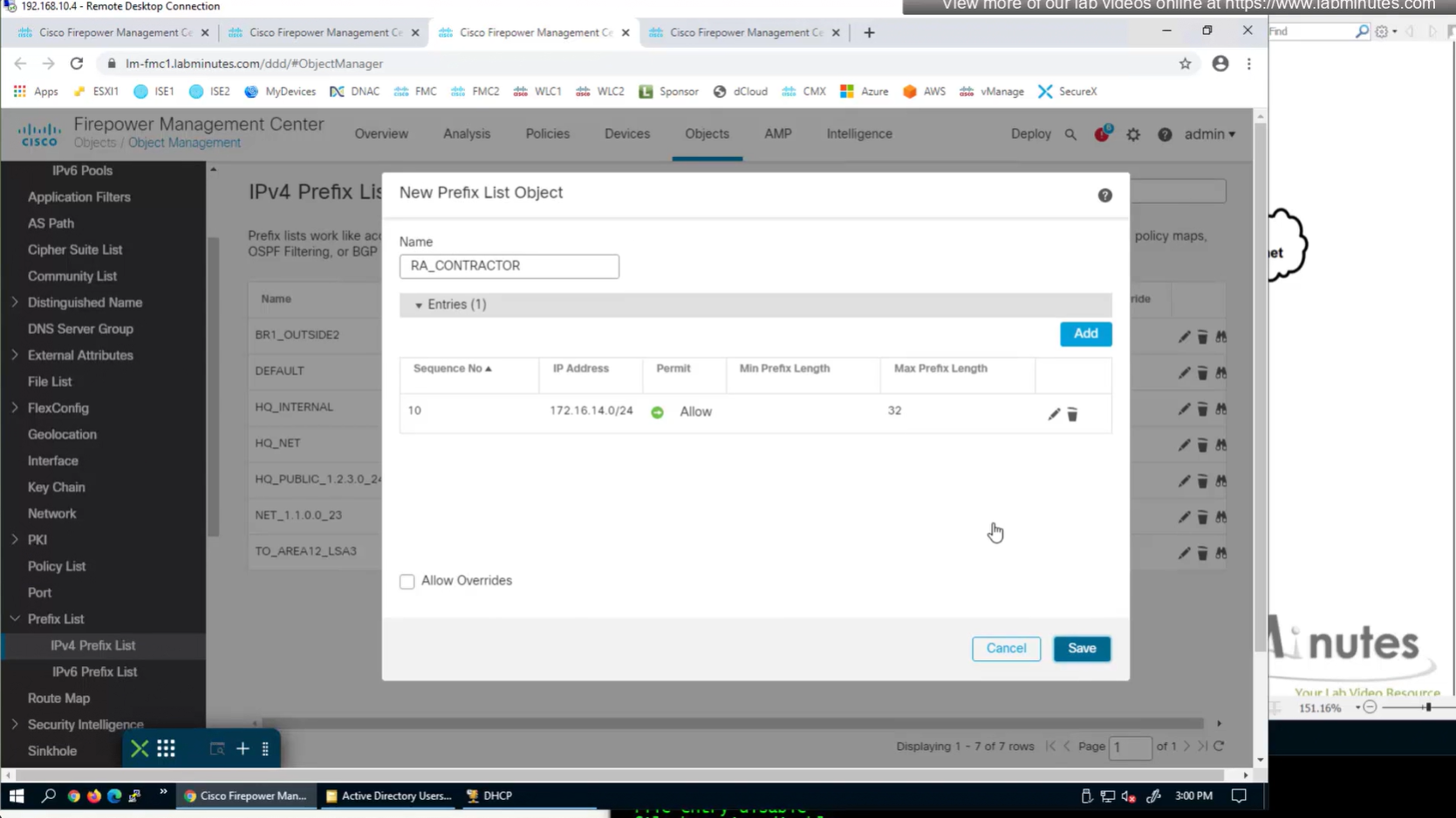Open the admin user dropdown
Screen dimensions: 1456x818
coord(1209,134)
